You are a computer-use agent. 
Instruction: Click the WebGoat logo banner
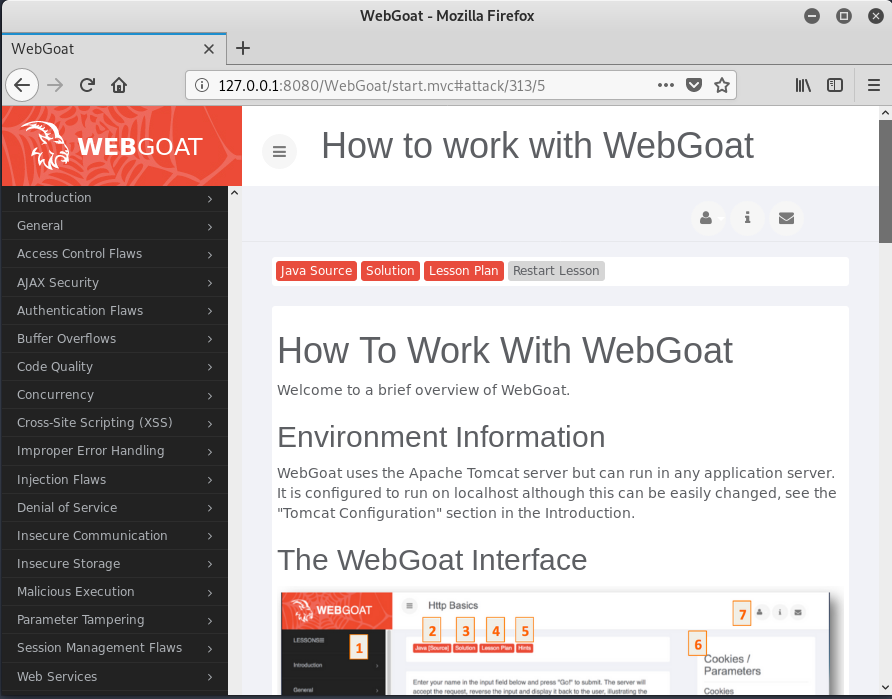point(122,146)
